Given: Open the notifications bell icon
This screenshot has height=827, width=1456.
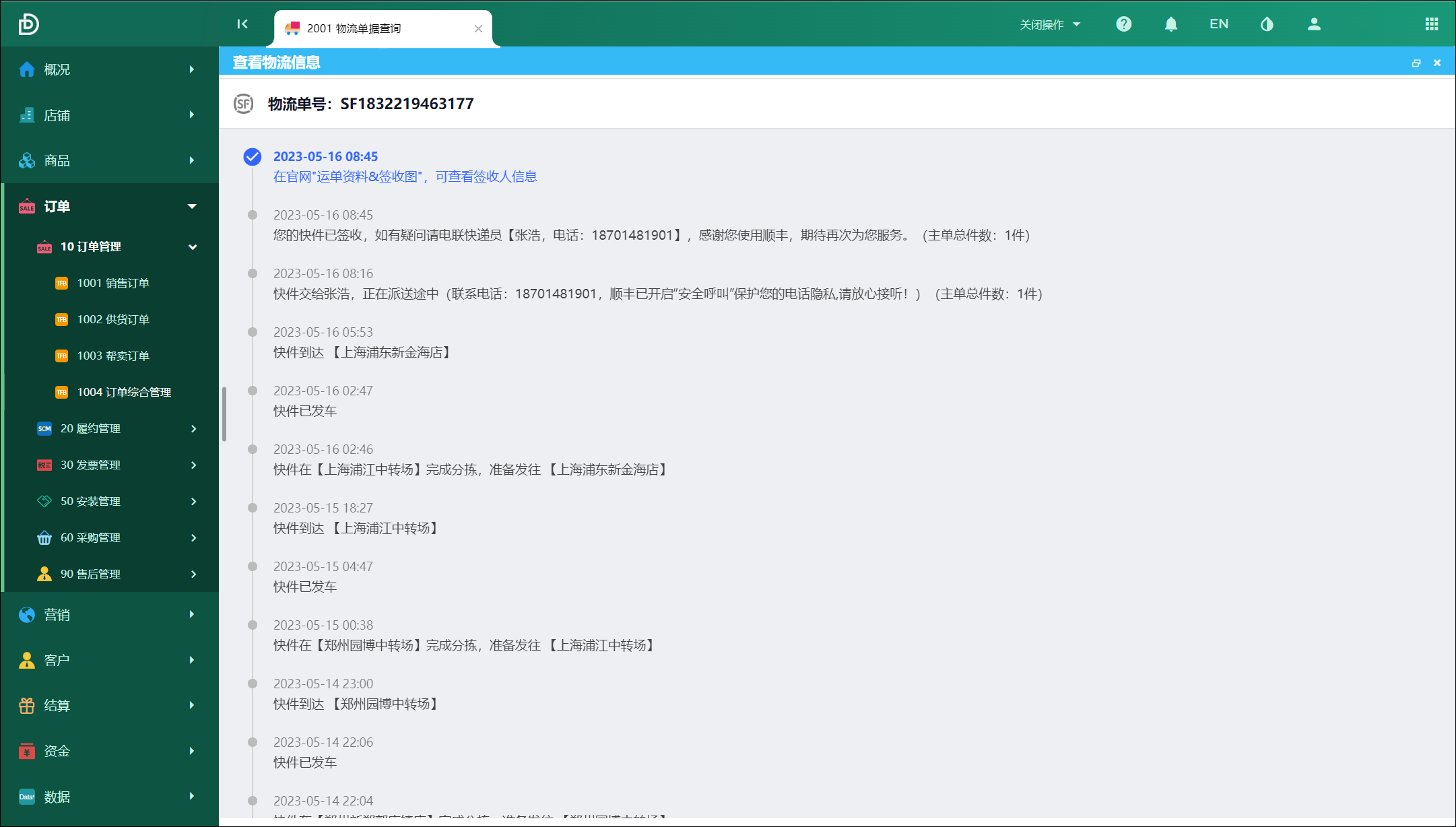Looking at the screenshot, I should [x=1171, y=24].
